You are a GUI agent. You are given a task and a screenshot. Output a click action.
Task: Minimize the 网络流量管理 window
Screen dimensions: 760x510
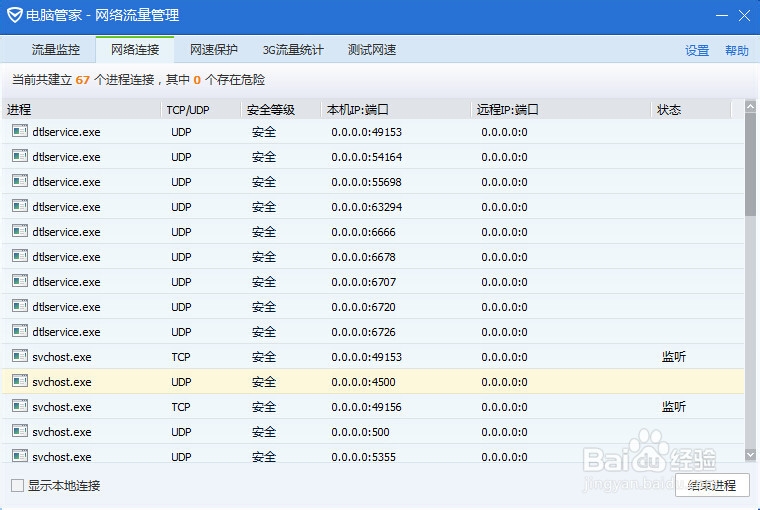coord(722,15)
